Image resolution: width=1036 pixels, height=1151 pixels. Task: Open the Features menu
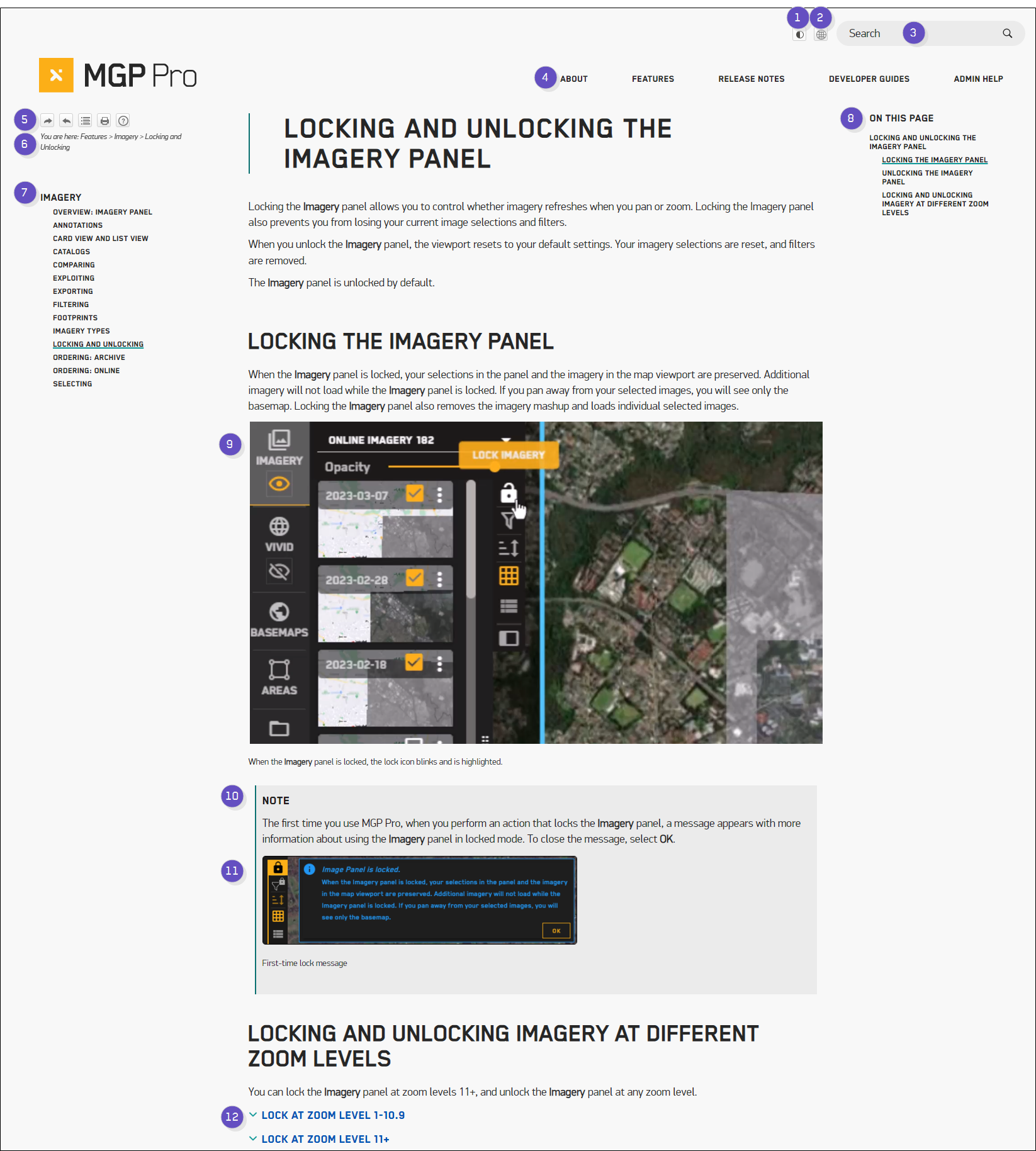click(x=653, y=79)
